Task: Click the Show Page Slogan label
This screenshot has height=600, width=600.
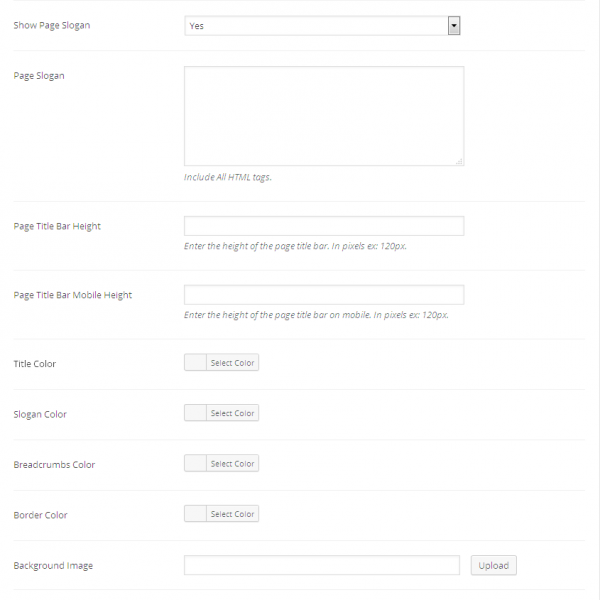Action: [x=51, y=25]
